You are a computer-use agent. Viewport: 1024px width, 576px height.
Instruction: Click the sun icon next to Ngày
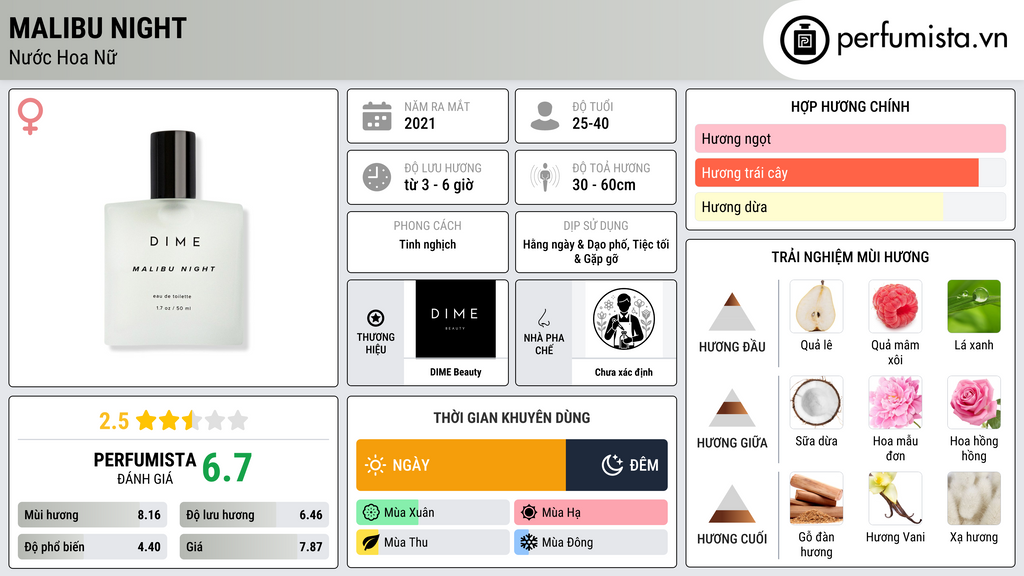tap(375, 465)
